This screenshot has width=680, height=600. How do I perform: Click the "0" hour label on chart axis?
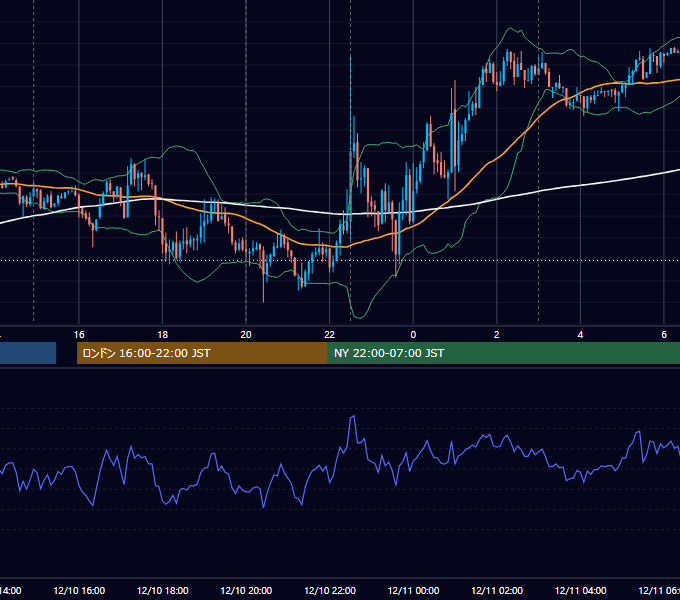point(413,335)
